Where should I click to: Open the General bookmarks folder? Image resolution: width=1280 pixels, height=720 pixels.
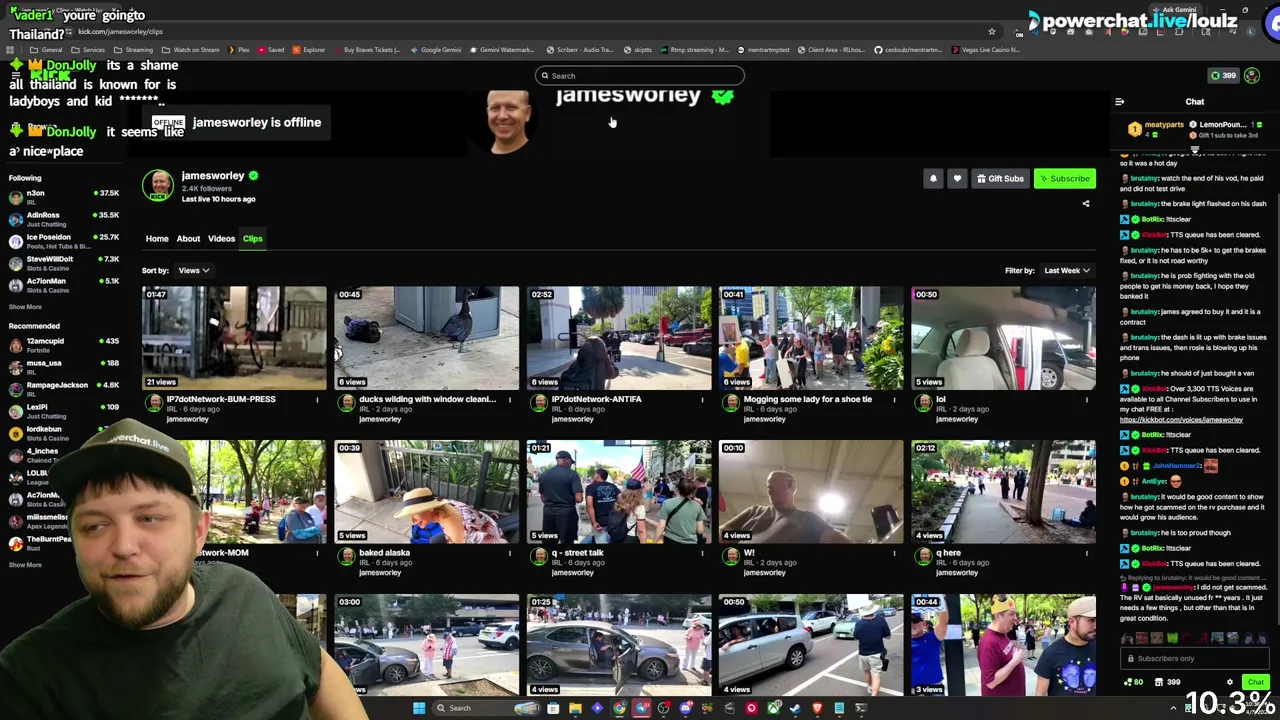tap(46, 50)
